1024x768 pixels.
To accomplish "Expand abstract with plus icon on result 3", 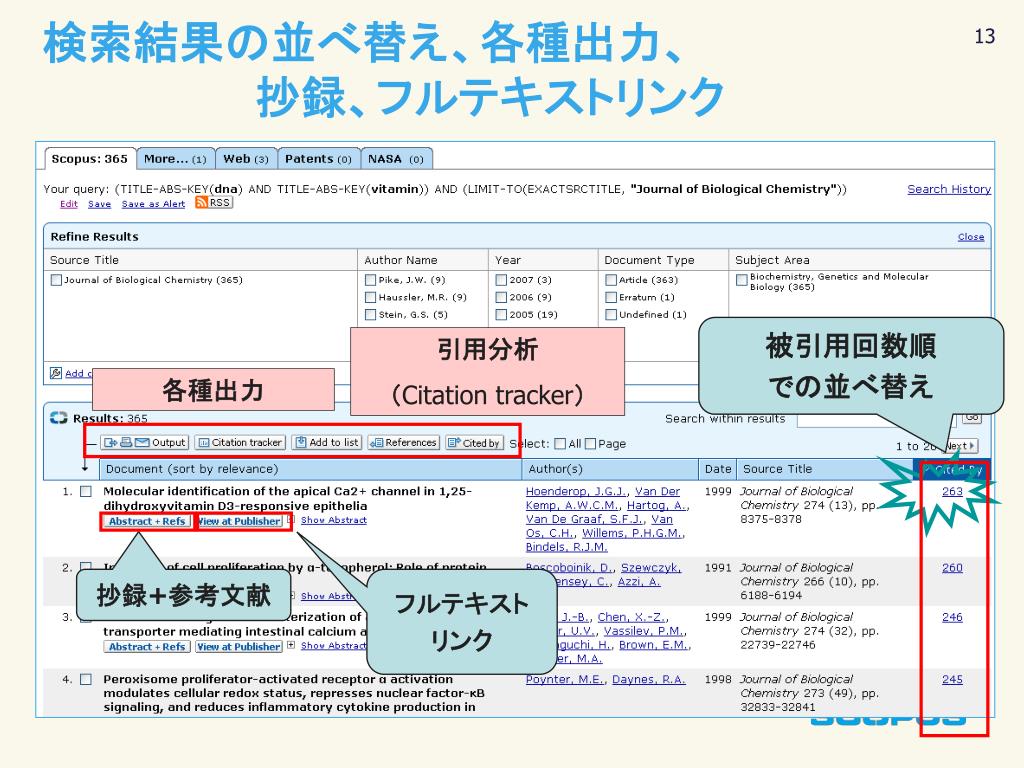I will coord(291,645).
